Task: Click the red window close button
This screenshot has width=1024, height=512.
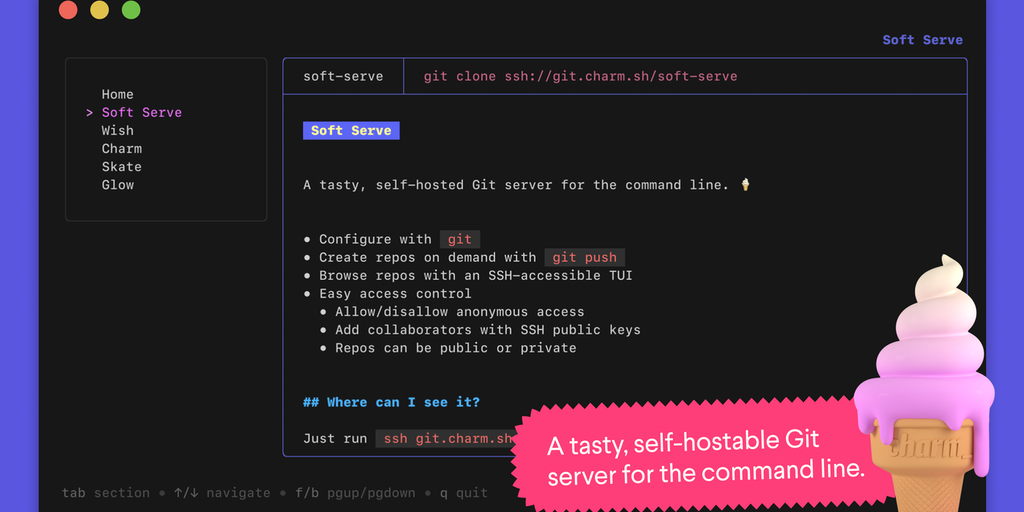Action: coord(68,10)
